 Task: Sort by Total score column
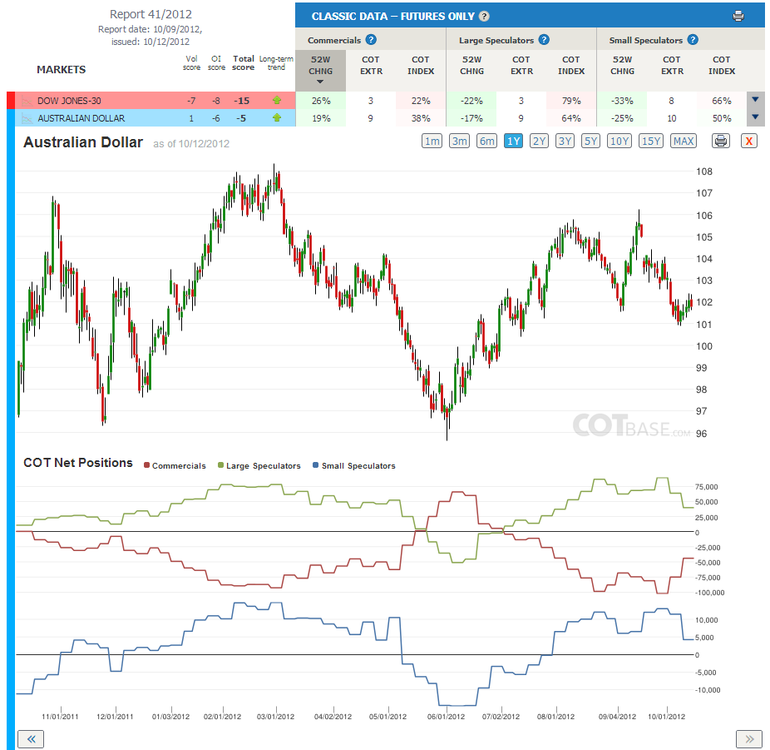(x=243, y=63)
